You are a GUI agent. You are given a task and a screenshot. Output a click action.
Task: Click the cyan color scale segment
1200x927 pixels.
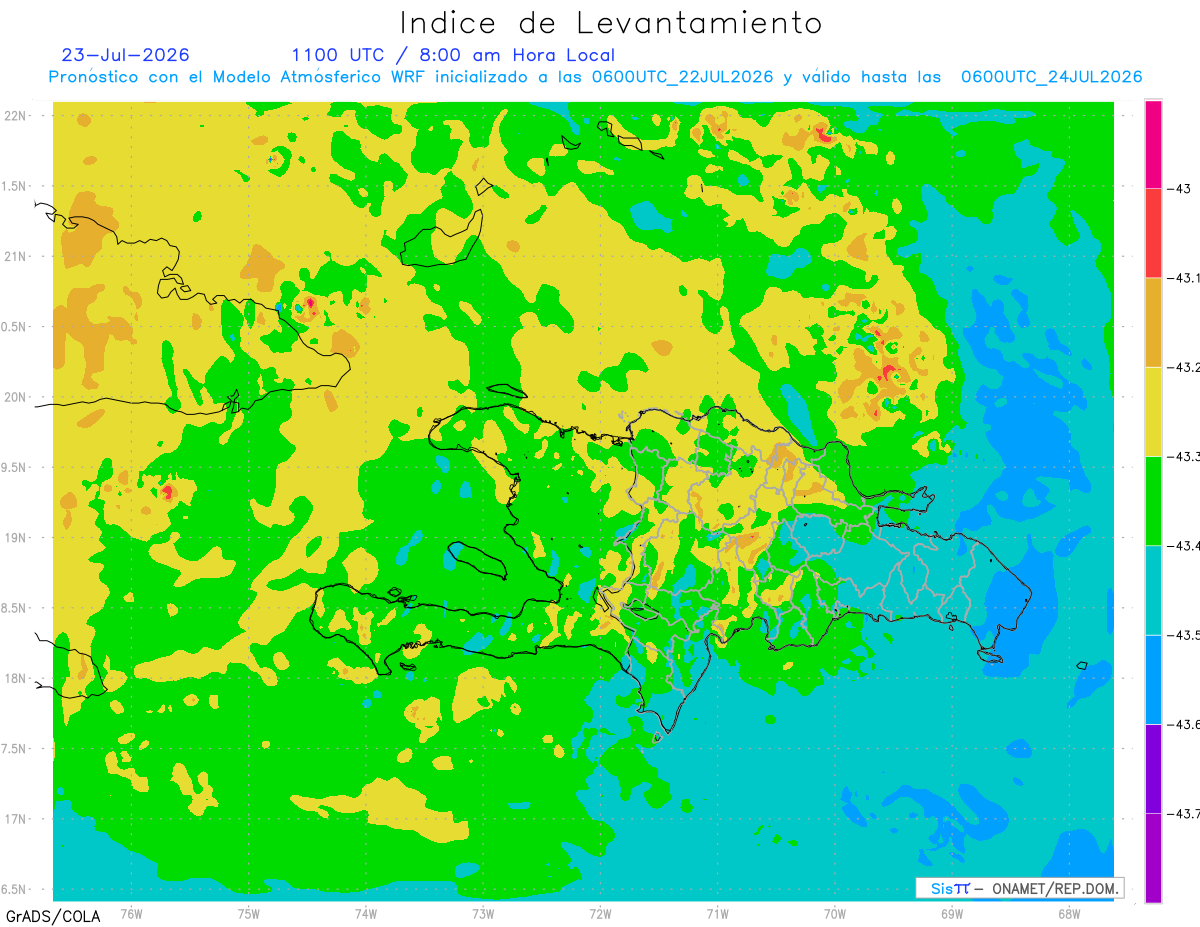tap(1153, 590)
